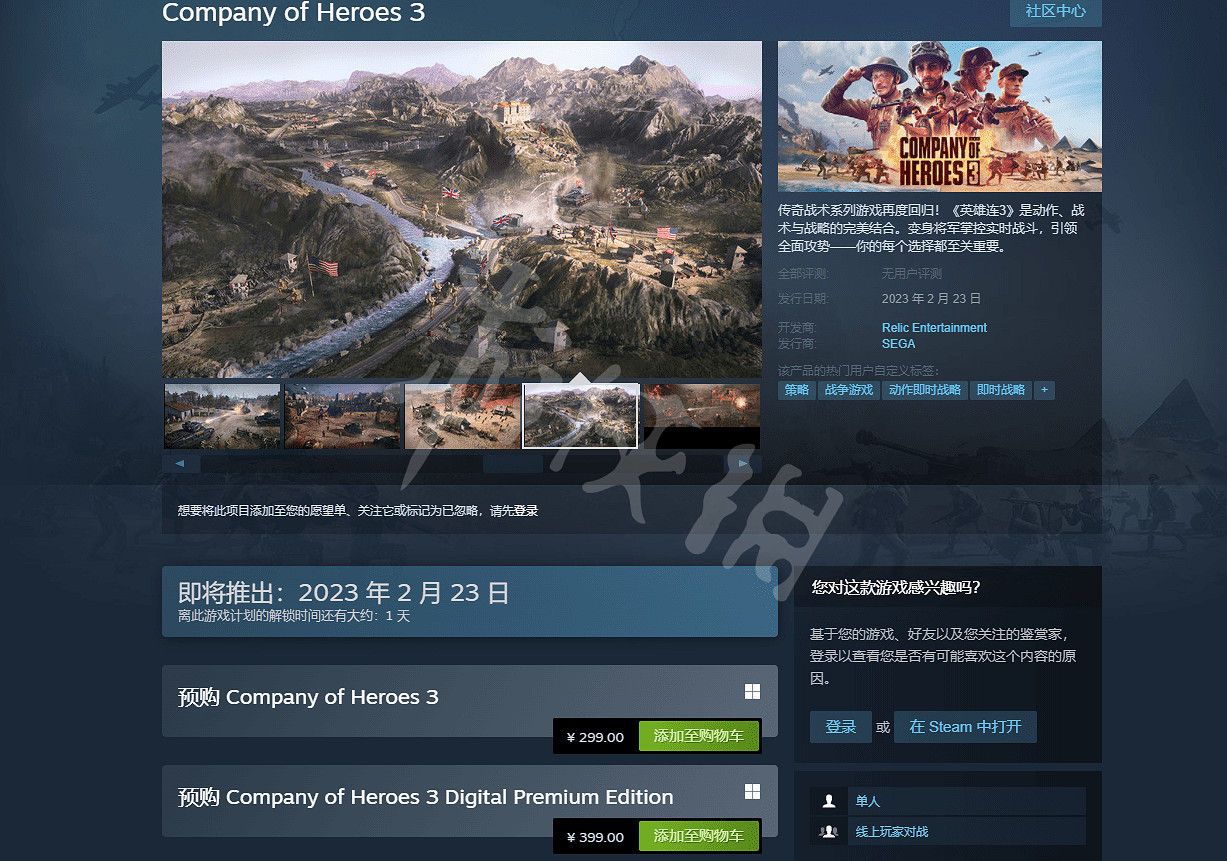Click the single-player person icon
This screenshot has width=1227, height=861.
pos(828,801)
